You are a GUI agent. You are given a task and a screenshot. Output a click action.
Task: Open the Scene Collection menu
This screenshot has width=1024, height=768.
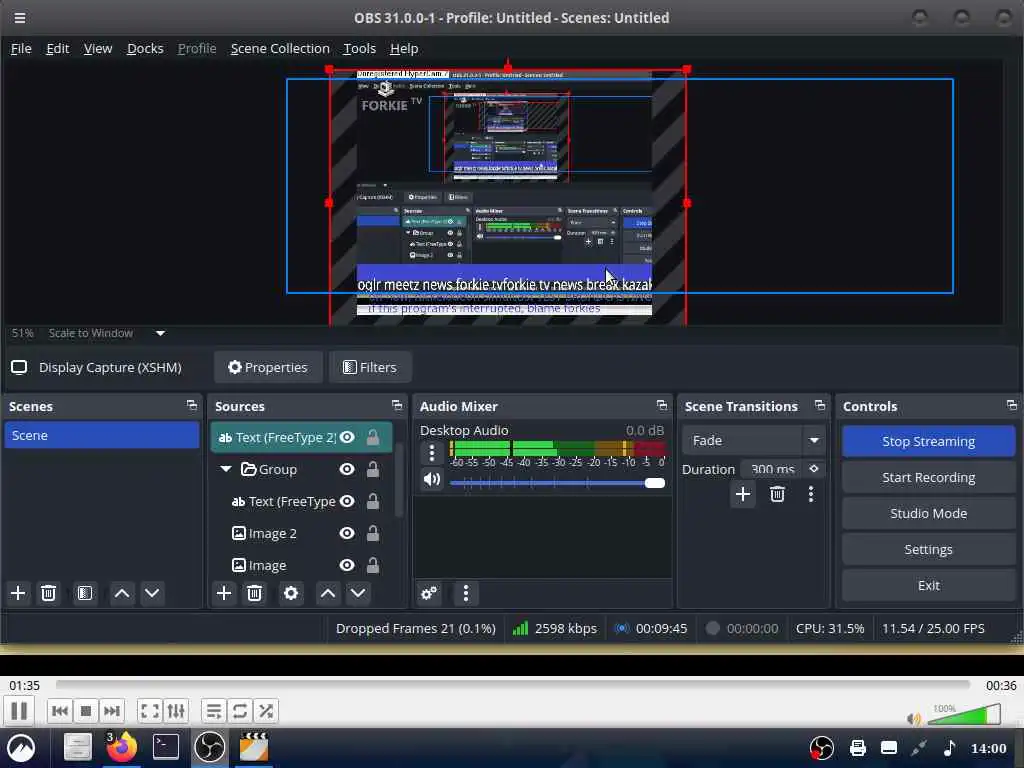[x=280, y=48]
